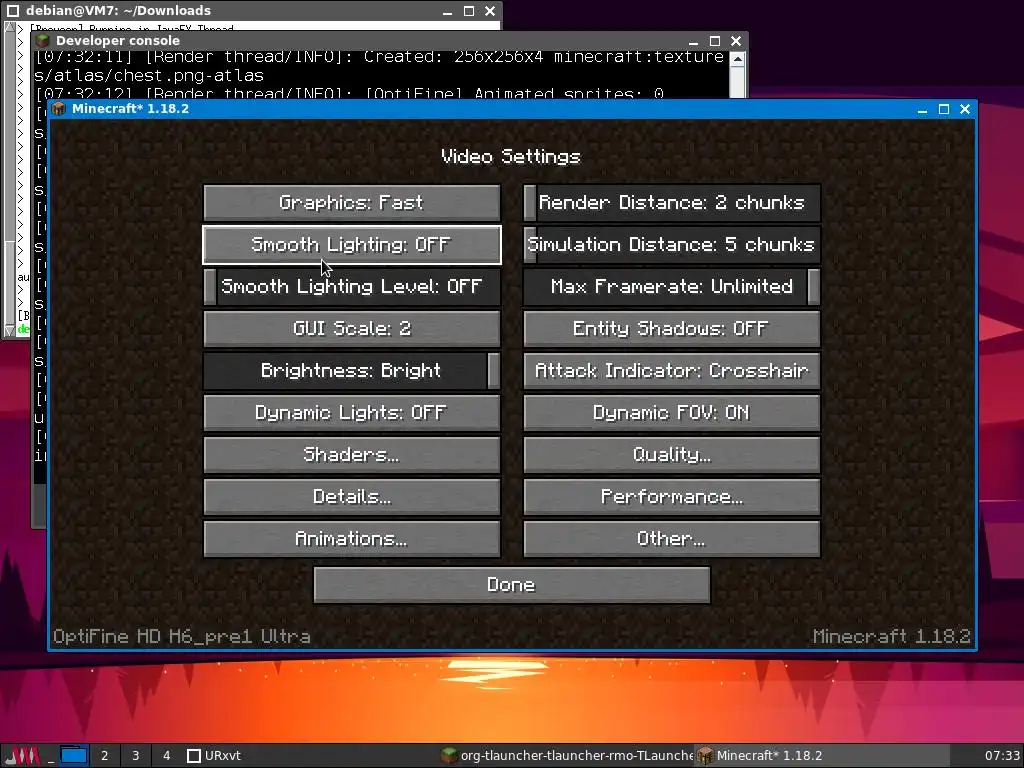The height and width of the screenshot is (768, 1024).
Task: Maximize the Minecraft 1.18.2 window
Action: 944,109
